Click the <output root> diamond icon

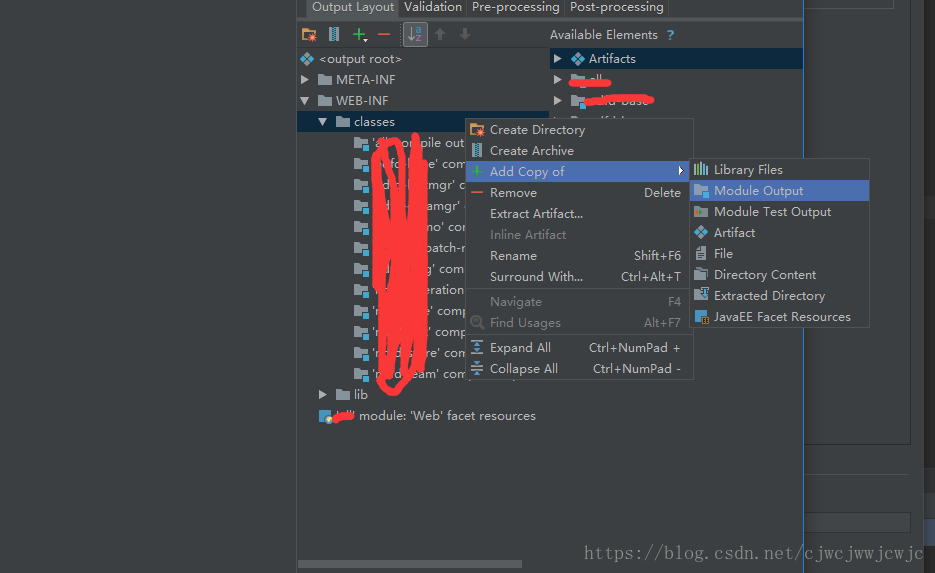click(x=307, y=59)
